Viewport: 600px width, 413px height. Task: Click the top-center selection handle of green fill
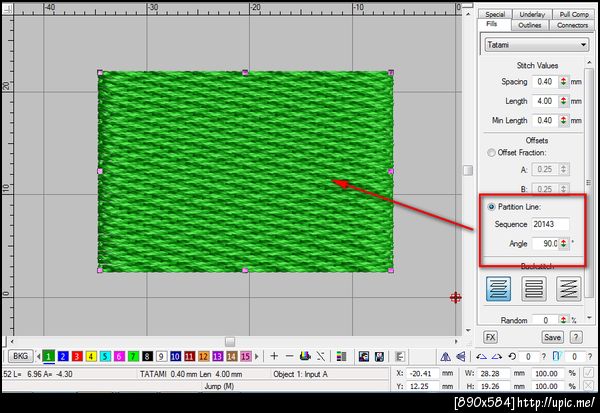pyautogui.click(x=245, y=72)
